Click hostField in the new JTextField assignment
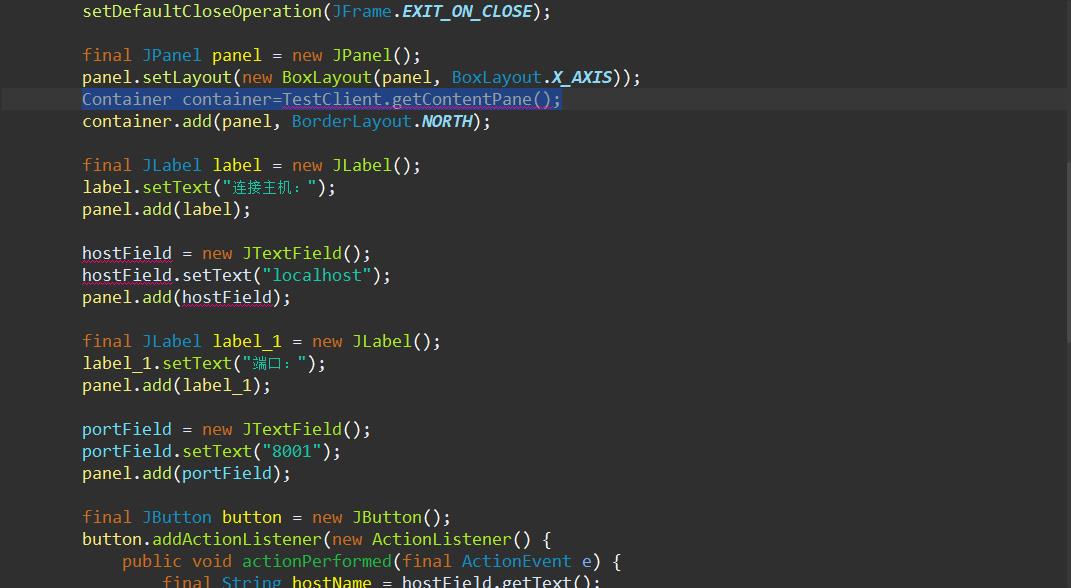 (x=126, y=253)
